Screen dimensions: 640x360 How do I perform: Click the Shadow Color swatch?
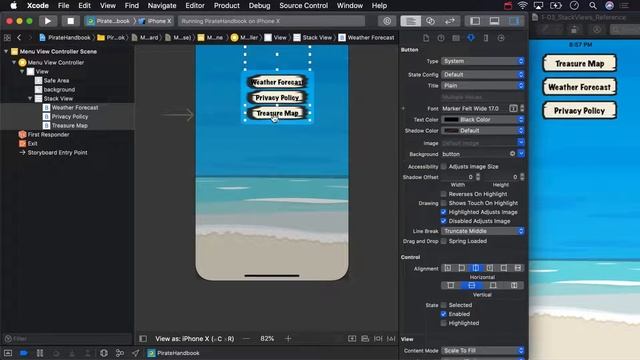(x=451, y=131)
